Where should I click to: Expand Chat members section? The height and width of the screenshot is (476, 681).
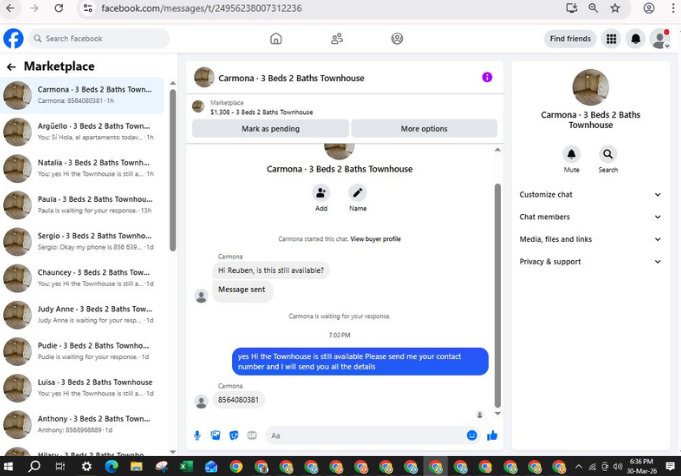590,217
